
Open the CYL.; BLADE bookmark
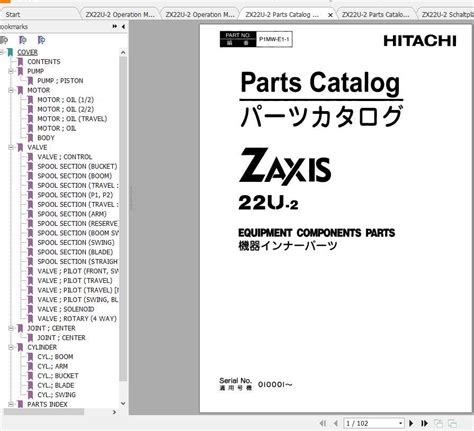56,385
